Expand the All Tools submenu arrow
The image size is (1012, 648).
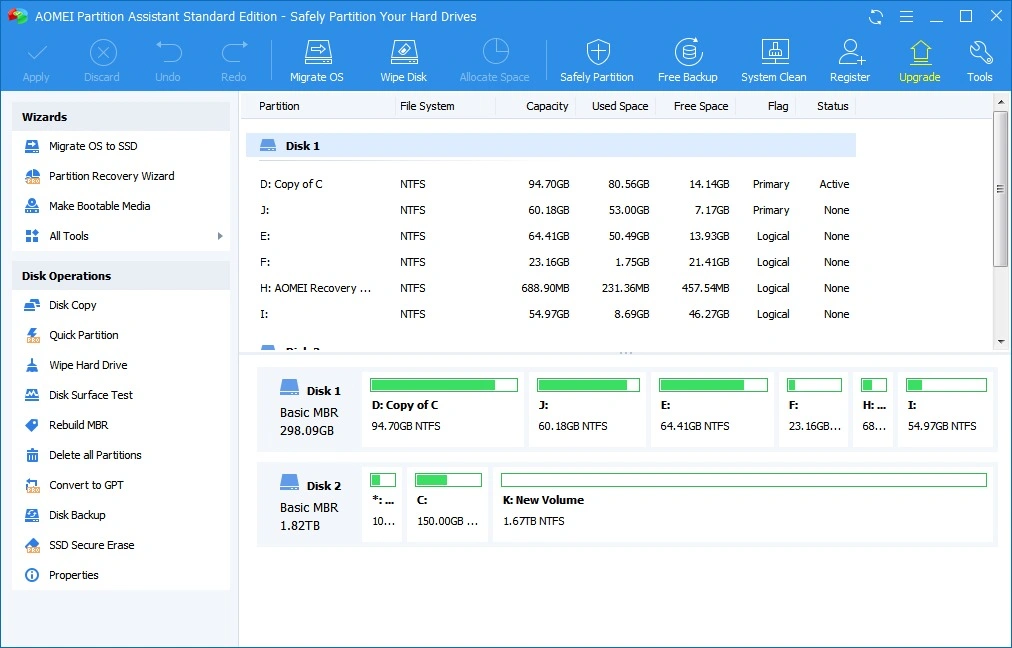click(x=220, y=236)
